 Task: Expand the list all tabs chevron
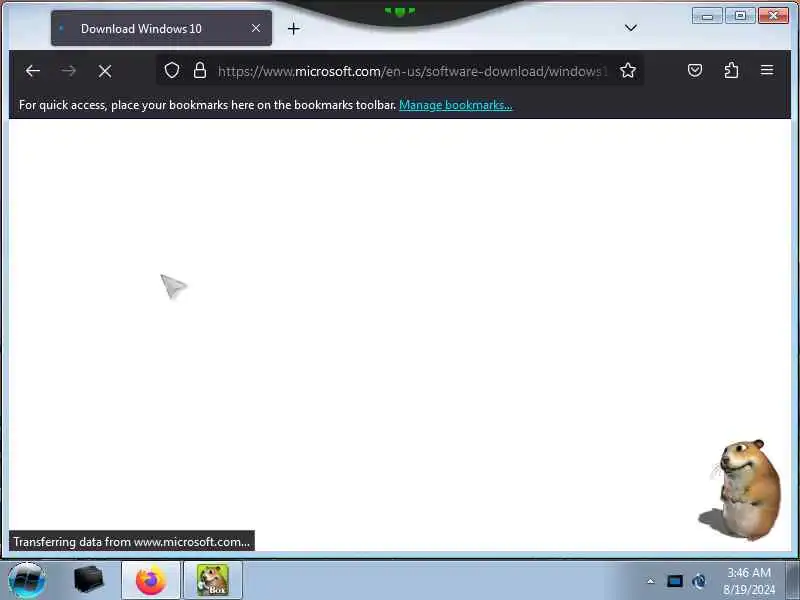tap(631, 28)
